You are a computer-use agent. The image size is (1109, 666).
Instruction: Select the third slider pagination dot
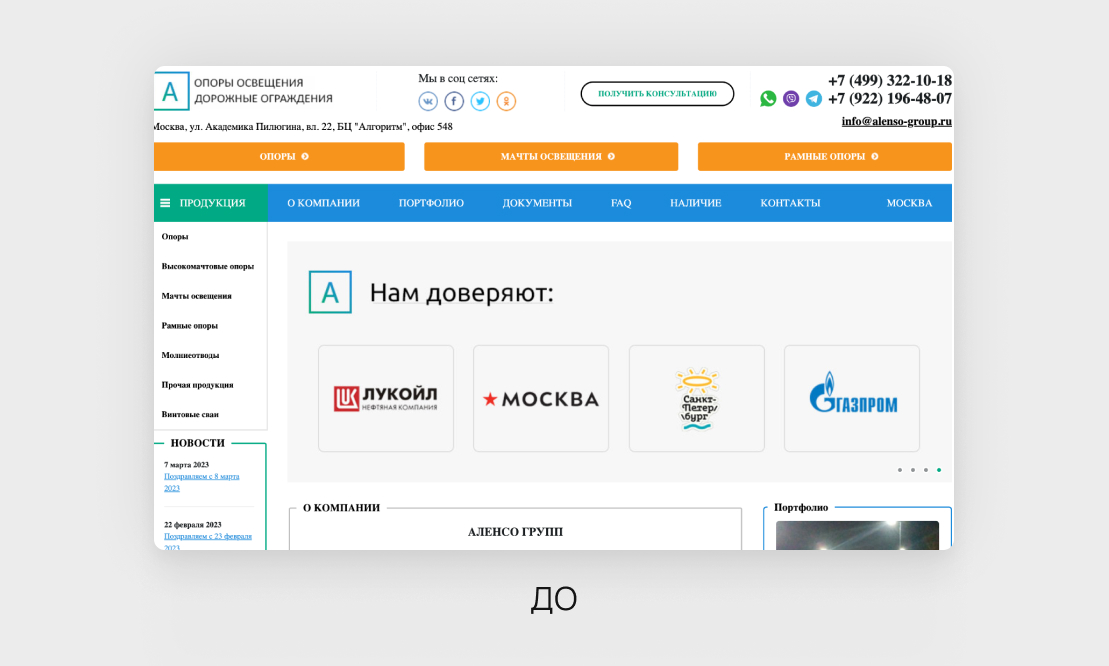coord(926,470)
